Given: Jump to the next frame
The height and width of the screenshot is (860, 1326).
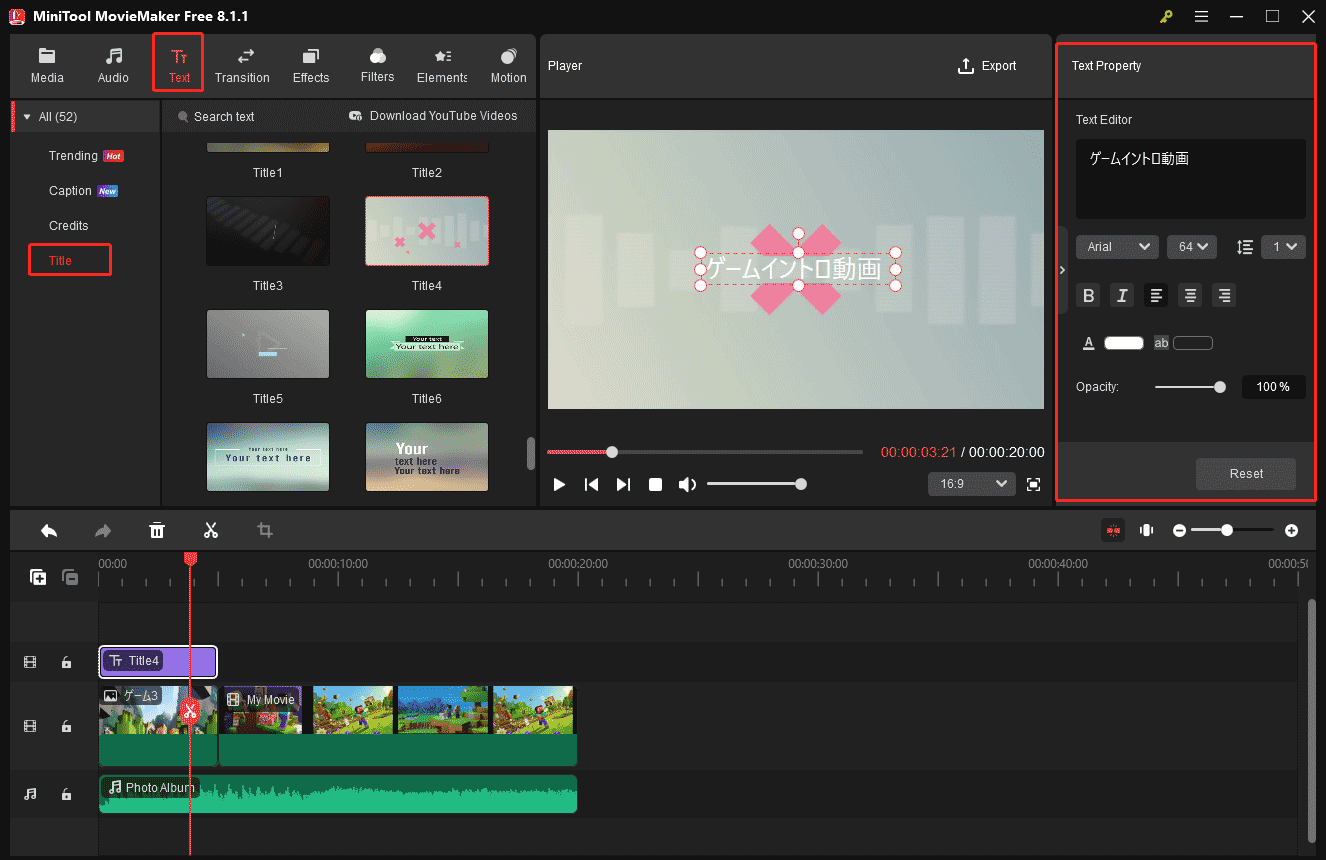Looking at the screenshot, I should (623, 484).
